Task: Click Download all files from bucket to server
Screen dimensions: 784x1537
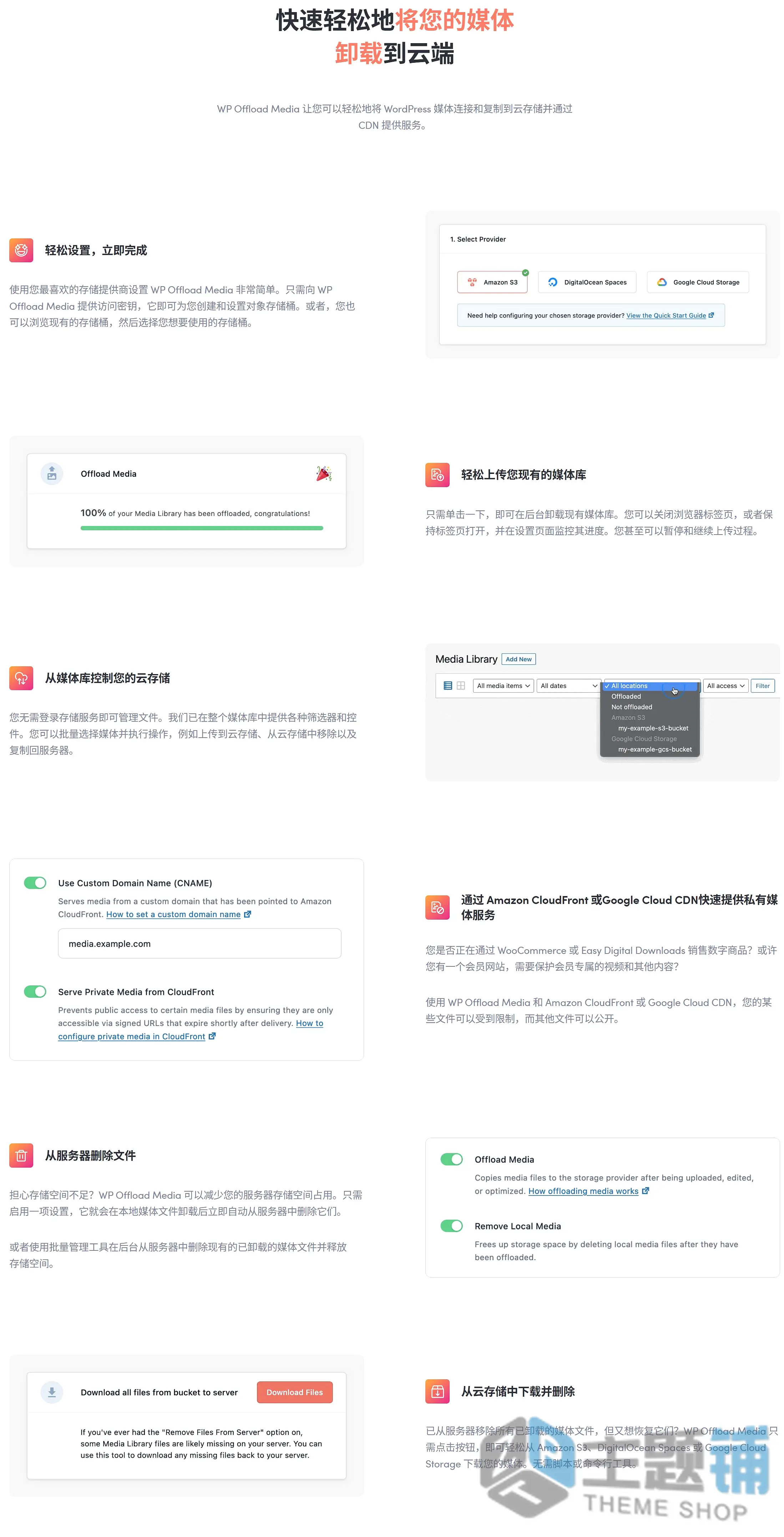Action: pos(159,1392)
